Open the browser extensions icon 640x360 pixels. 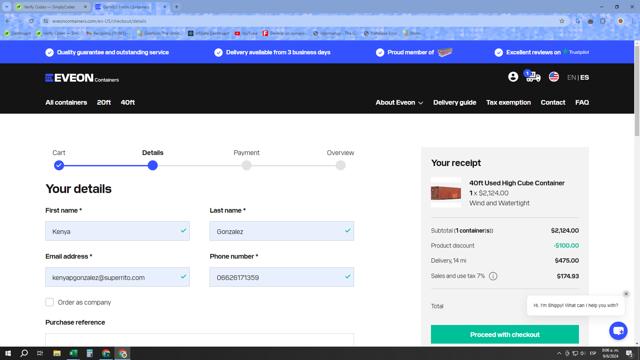(603, 21)
